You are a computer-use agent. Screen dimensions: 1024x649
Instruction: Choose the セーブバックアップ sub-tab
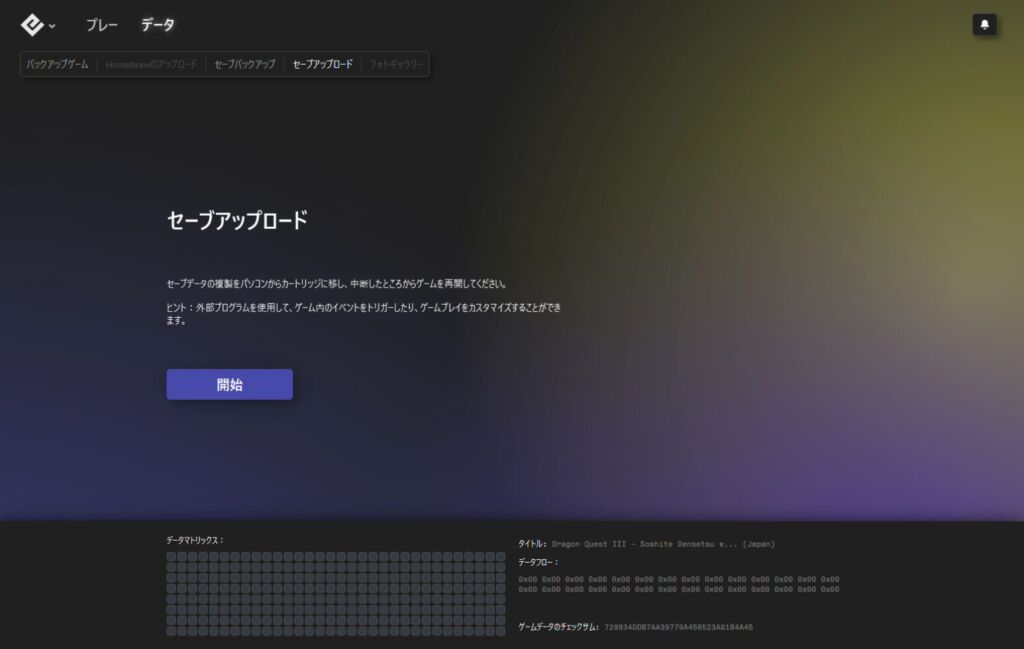pyautogui.click(x=244, y=64)
